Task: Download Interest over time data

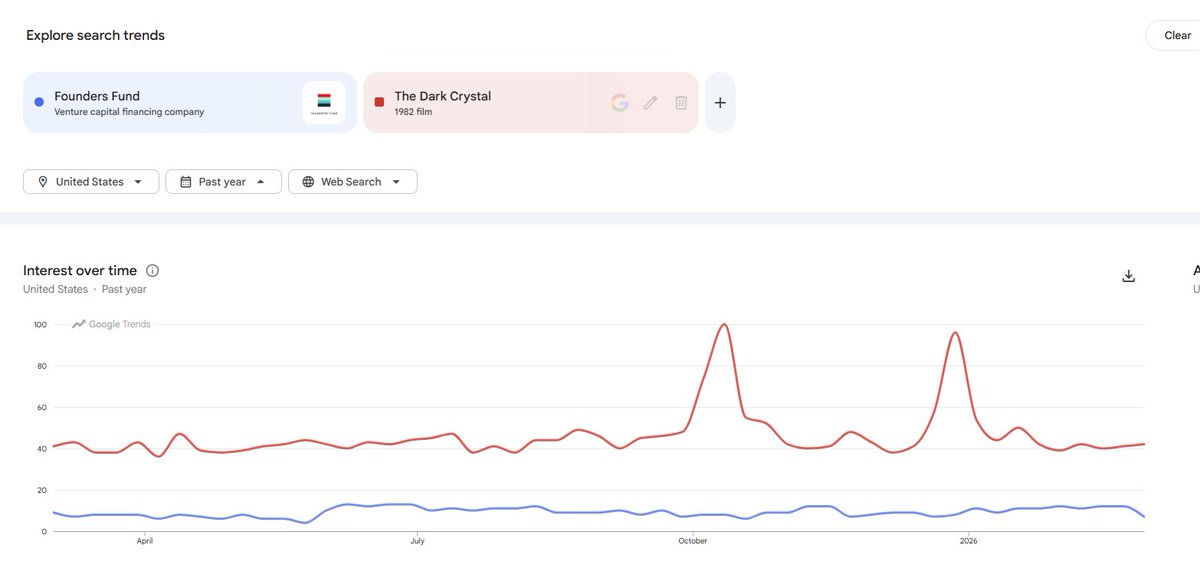Action: (1129, 276)
